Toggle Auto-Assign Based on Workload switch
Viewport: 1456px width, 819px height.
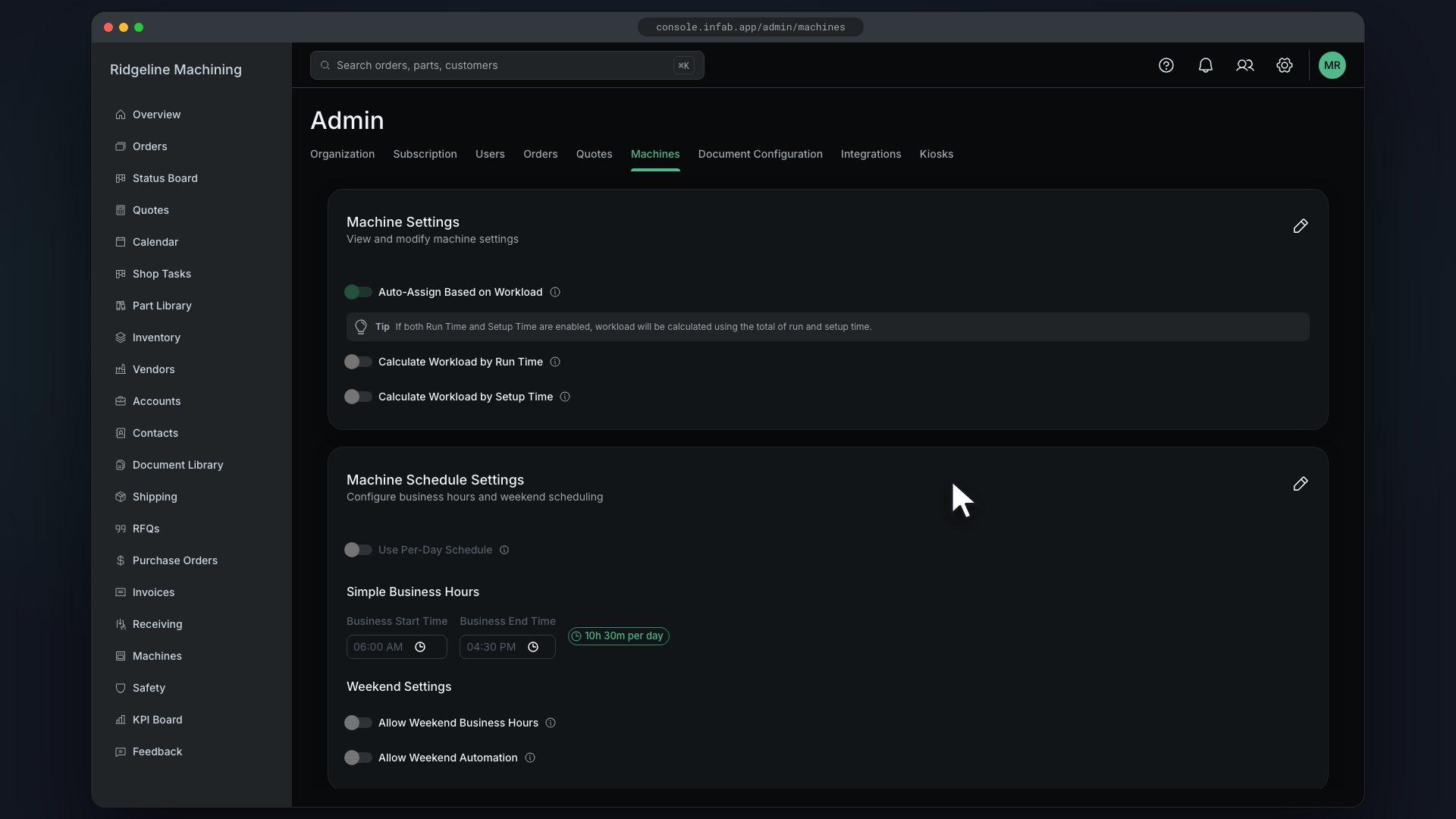click(358, 292)
